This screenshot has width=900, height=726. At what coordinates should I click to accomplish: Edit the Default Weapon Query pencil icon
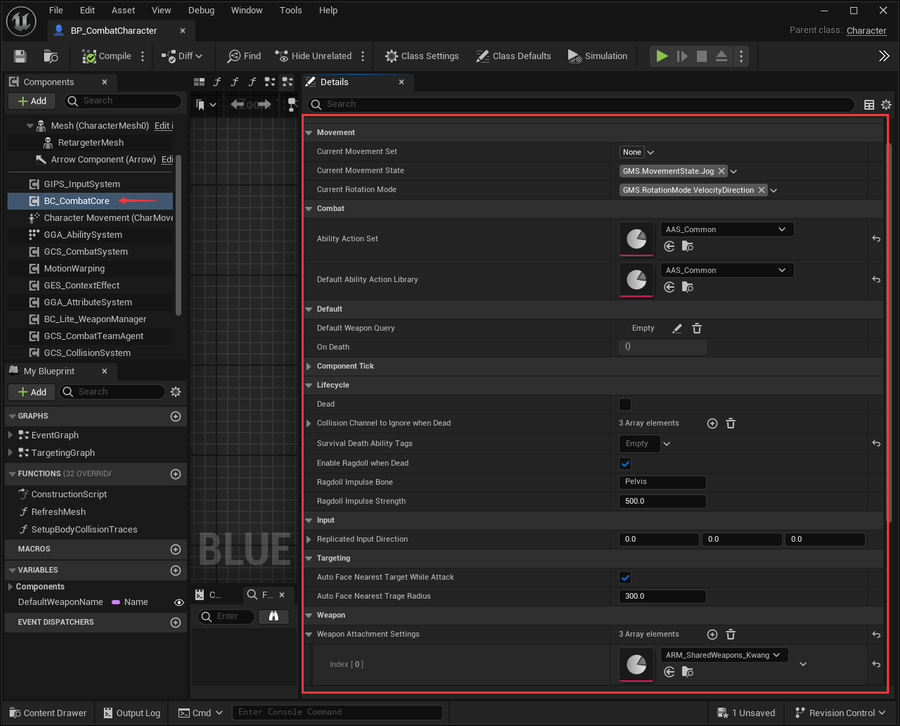tap(677, 328)
